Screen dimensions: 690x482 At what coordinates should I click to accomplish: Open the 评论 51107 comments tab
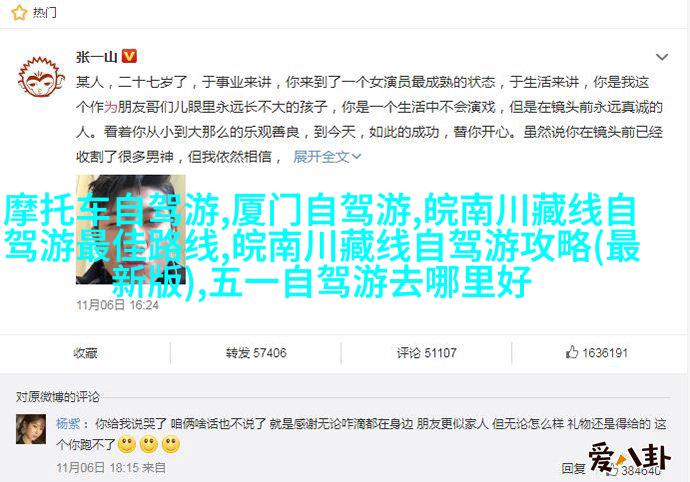pos(426,353)
